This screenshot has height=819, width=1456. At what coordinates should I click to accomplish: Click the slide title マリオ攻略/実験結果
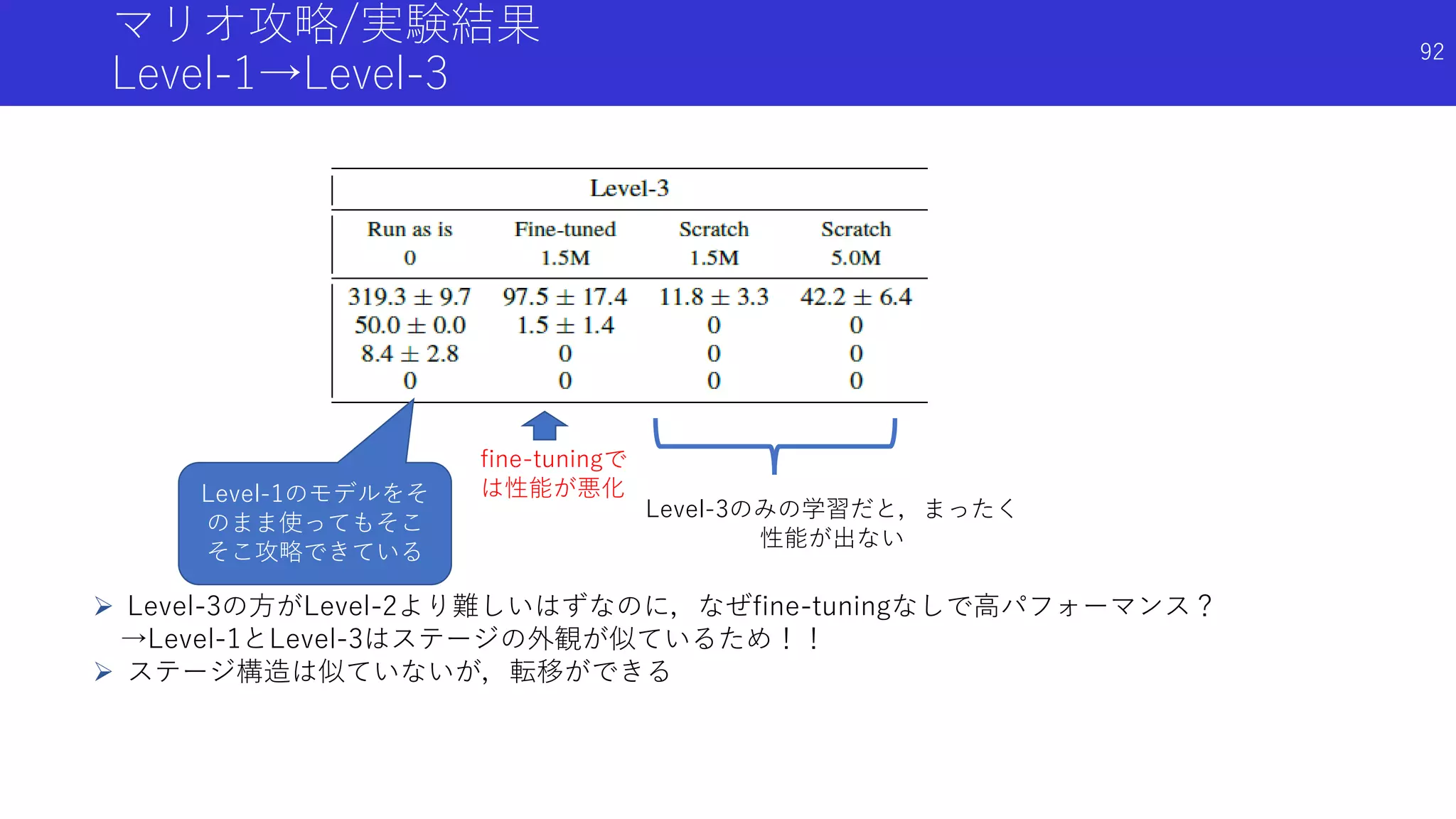tap(327, 23)
